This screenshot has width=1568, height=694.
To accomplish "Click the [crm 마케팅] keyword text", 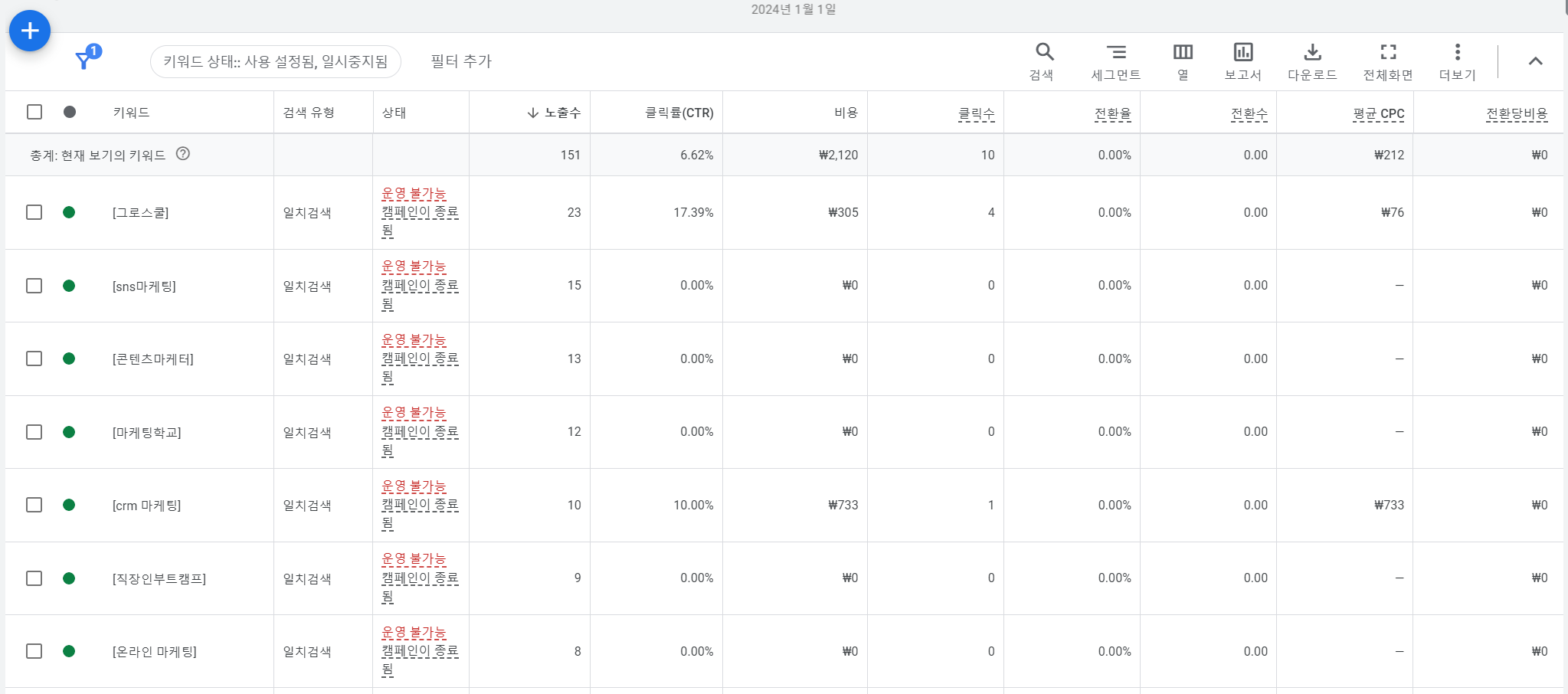I will tap(147, 505).
